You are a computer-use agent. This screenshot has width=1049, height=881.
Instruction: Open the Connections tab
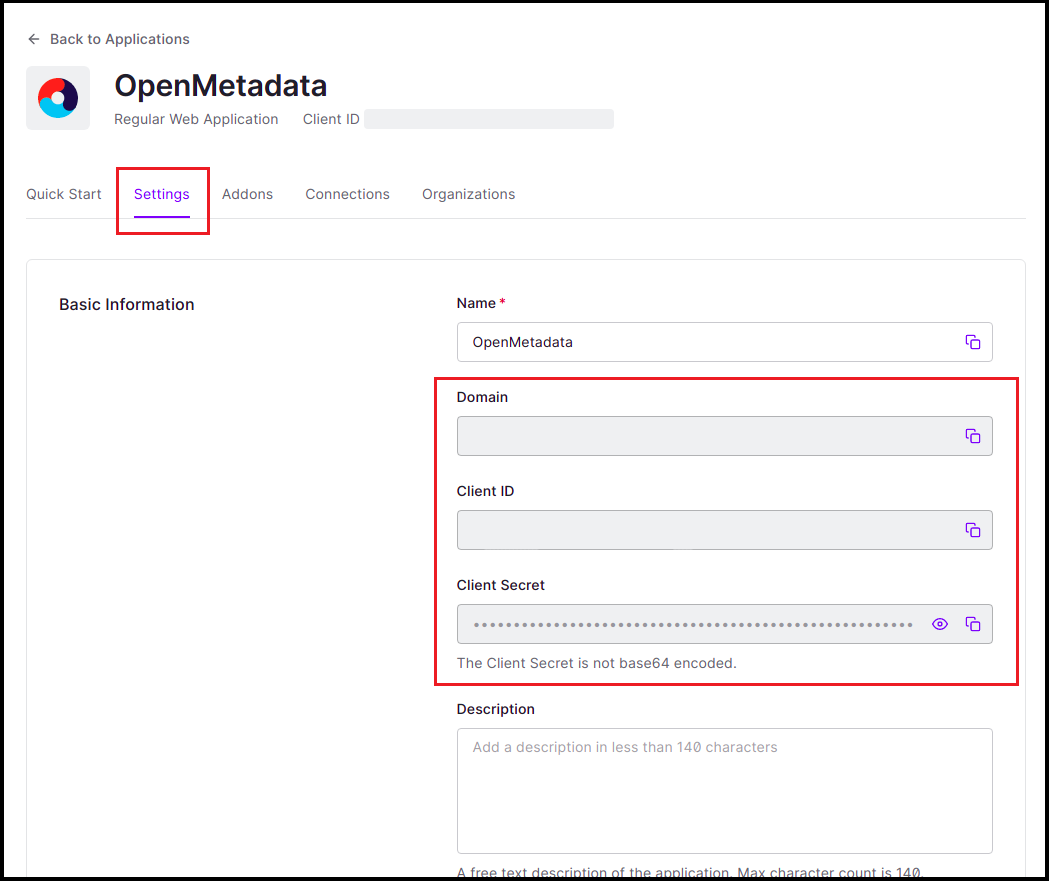point(347,194)
